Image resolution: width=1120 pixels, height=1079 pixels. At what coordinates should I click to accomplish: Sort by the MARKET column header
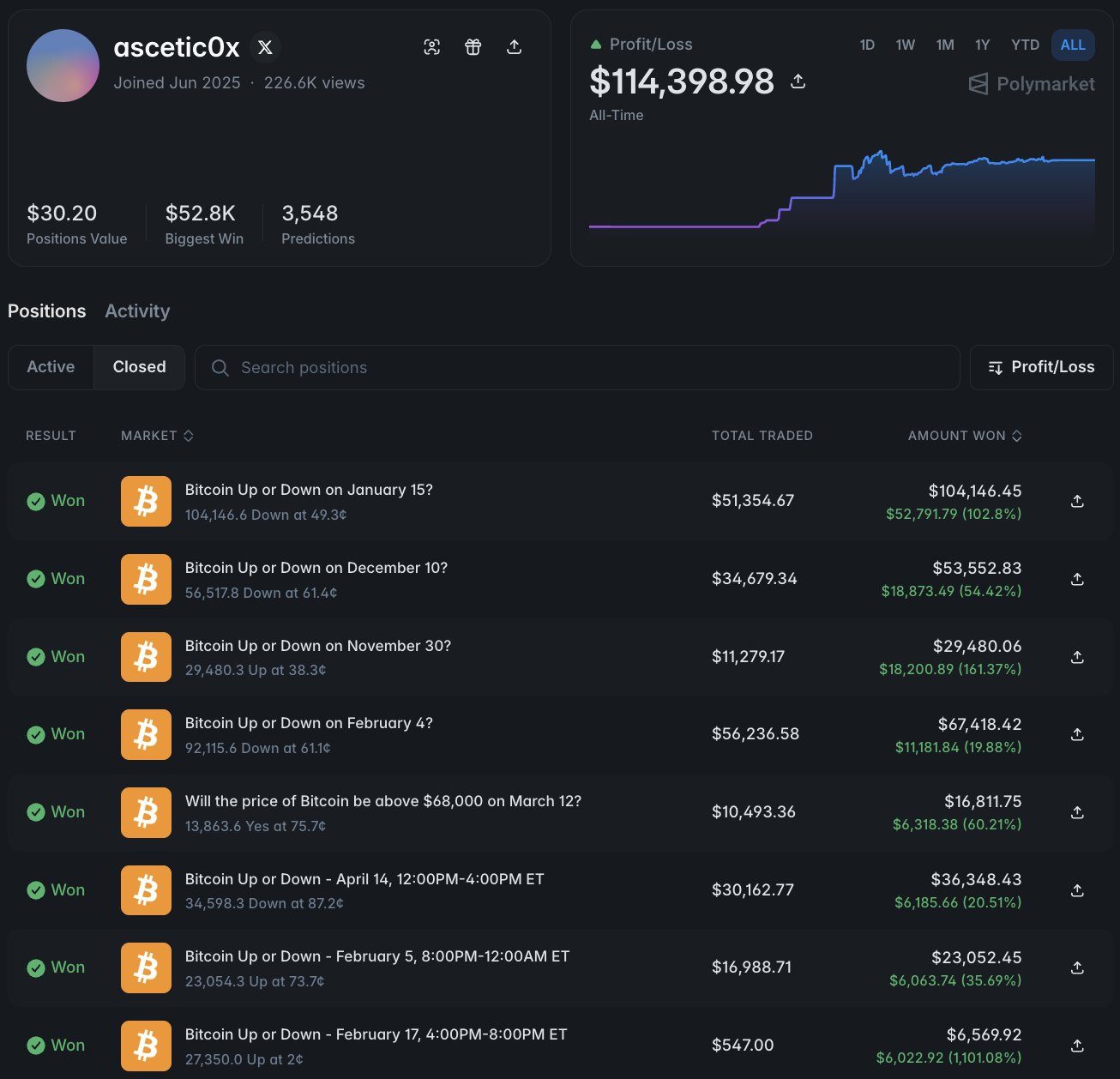click(157, 436)
